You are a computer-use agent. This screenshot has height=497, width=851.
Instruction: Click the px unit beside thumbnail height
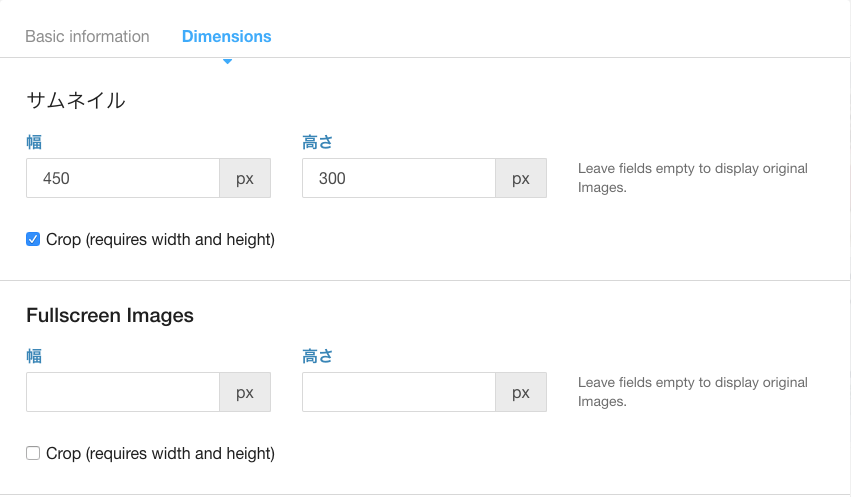(x=521, y=178)
